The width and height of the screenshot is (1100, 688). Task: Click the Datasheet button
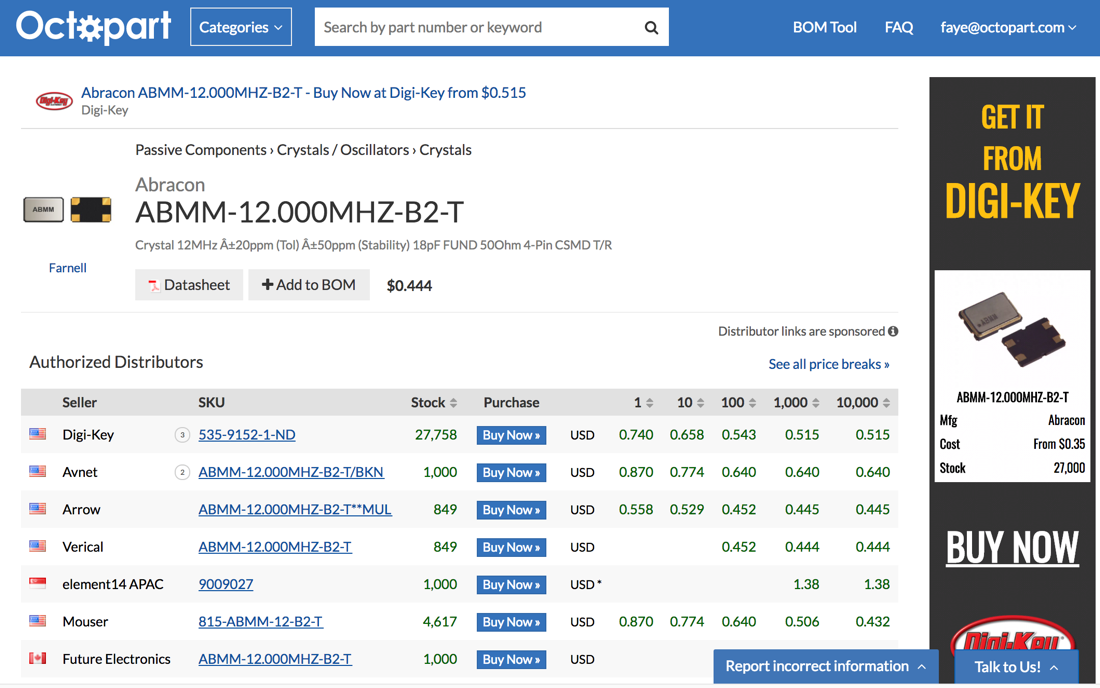click(x=189, y=285)
